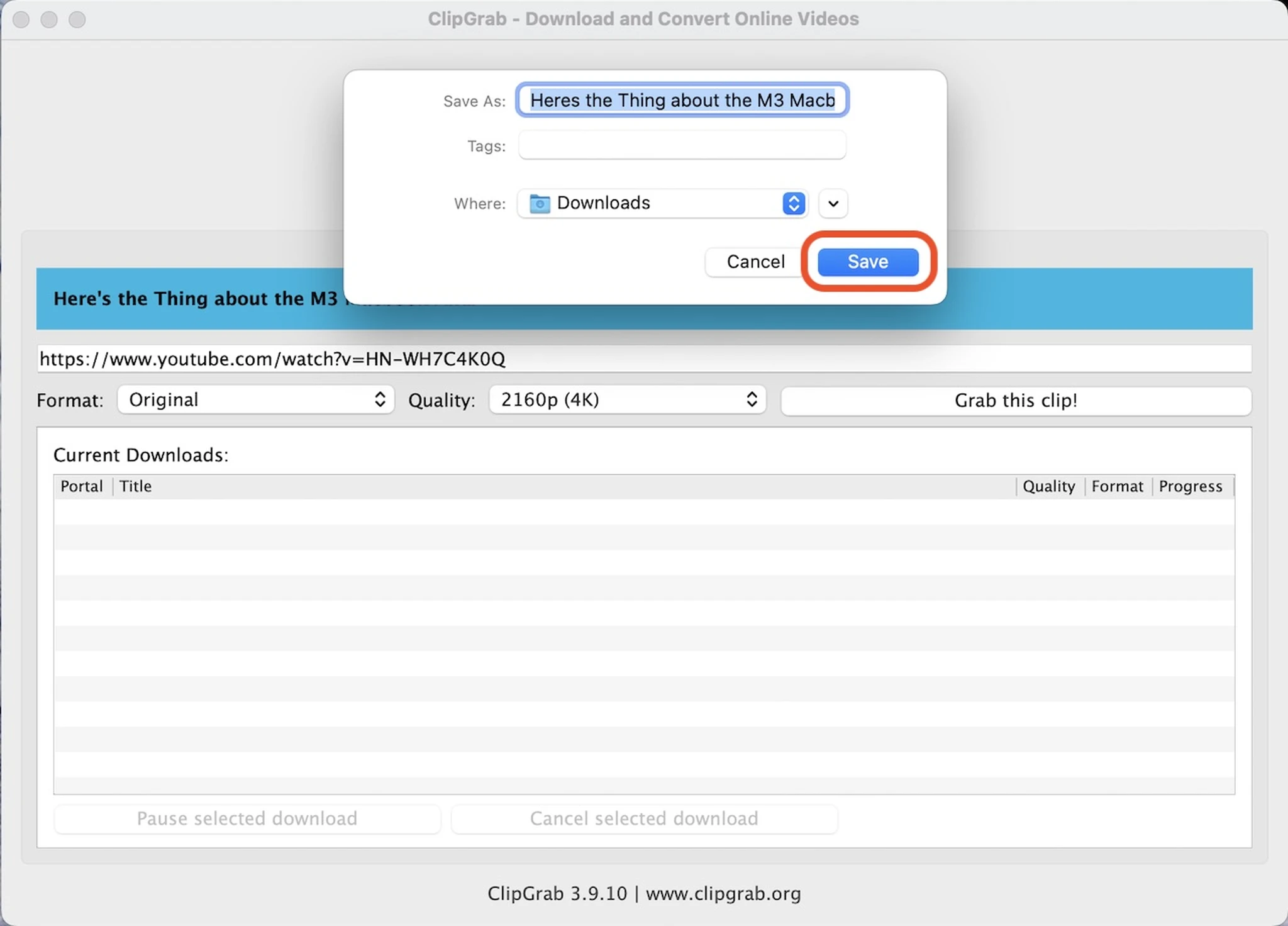The image size is (1288, 926).
Task: Focus the Tags input field
Action: pos(682,145)
